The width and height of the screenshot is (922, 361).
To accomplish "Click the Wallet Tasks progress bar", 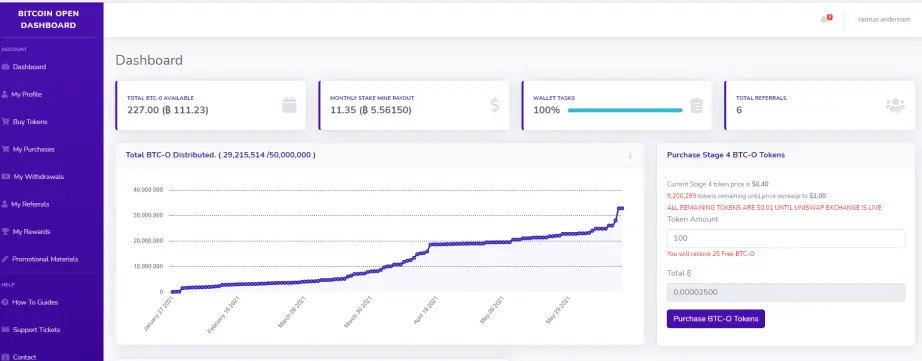I will 624,110.
